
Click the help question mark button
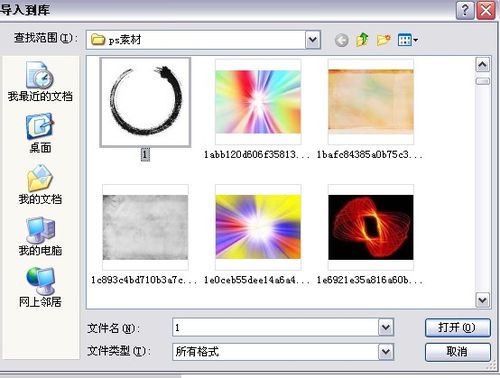tap(465, 11)
